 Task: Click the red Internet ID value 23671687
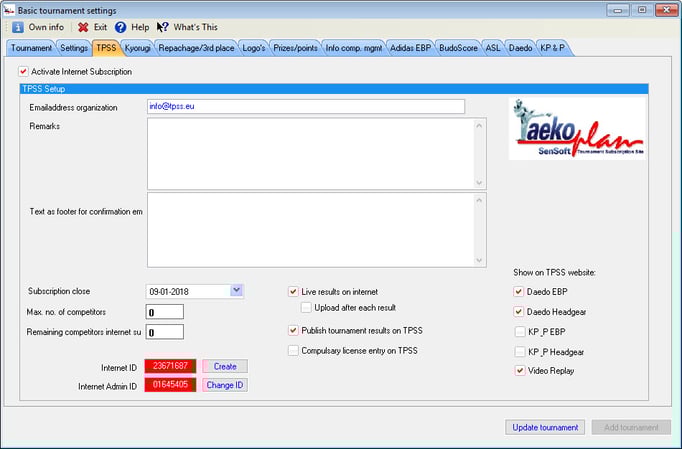pyautogui.click(x=170, y=366)
